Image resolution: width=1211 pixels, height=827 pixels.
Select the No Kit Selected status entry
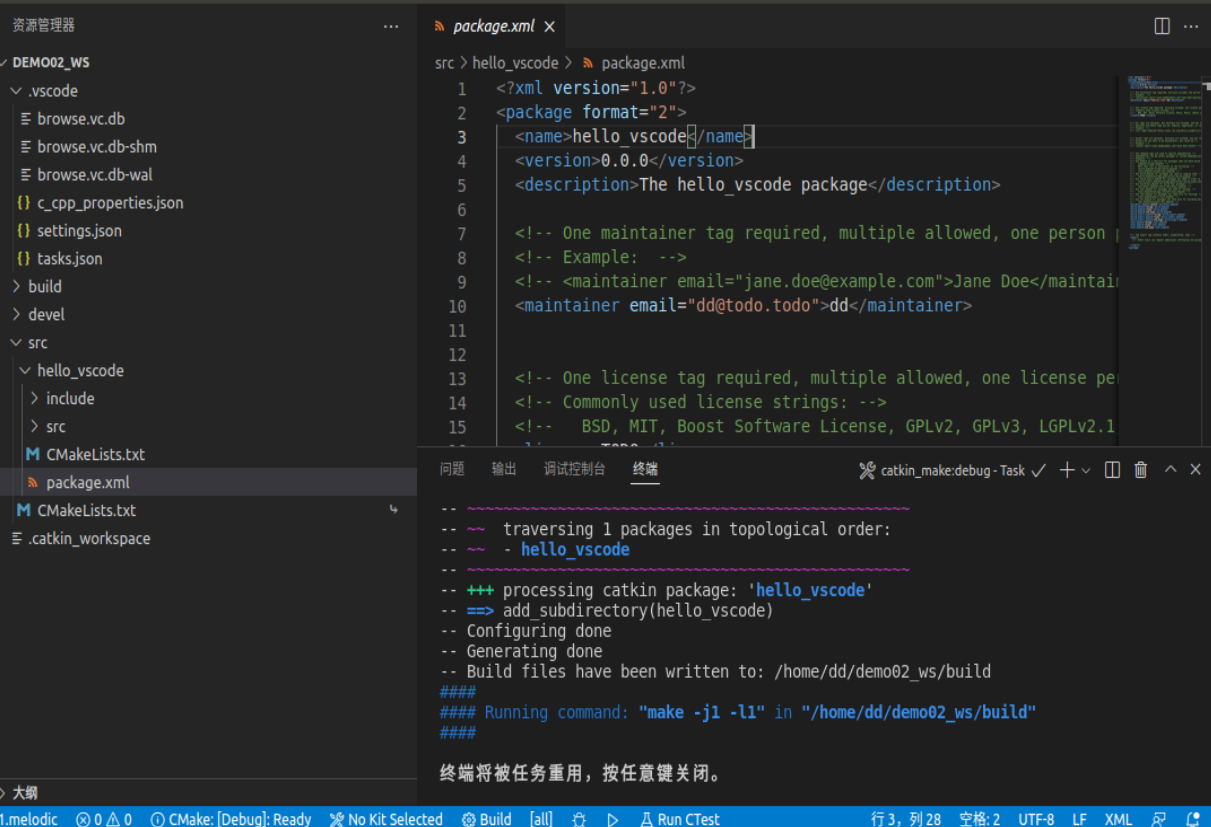pos(386,819)
